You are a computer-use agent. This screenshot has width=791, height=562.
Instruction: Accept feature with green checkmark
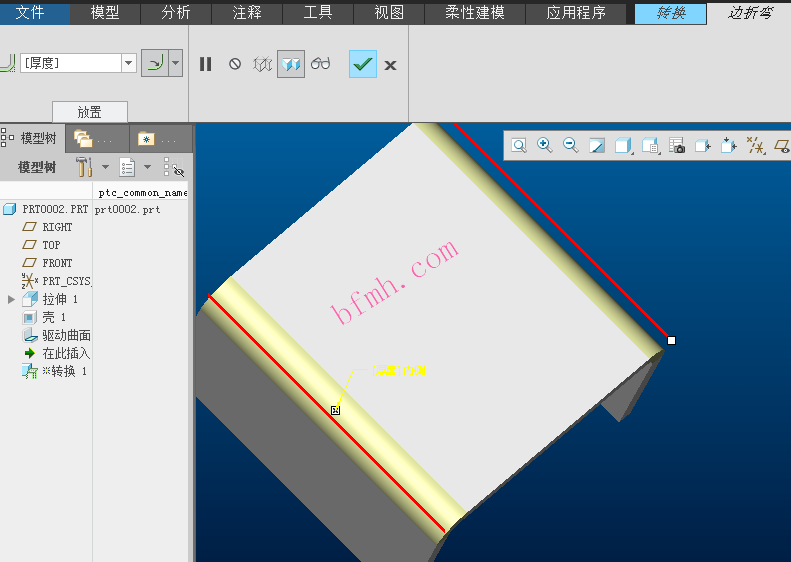[363, 64]
